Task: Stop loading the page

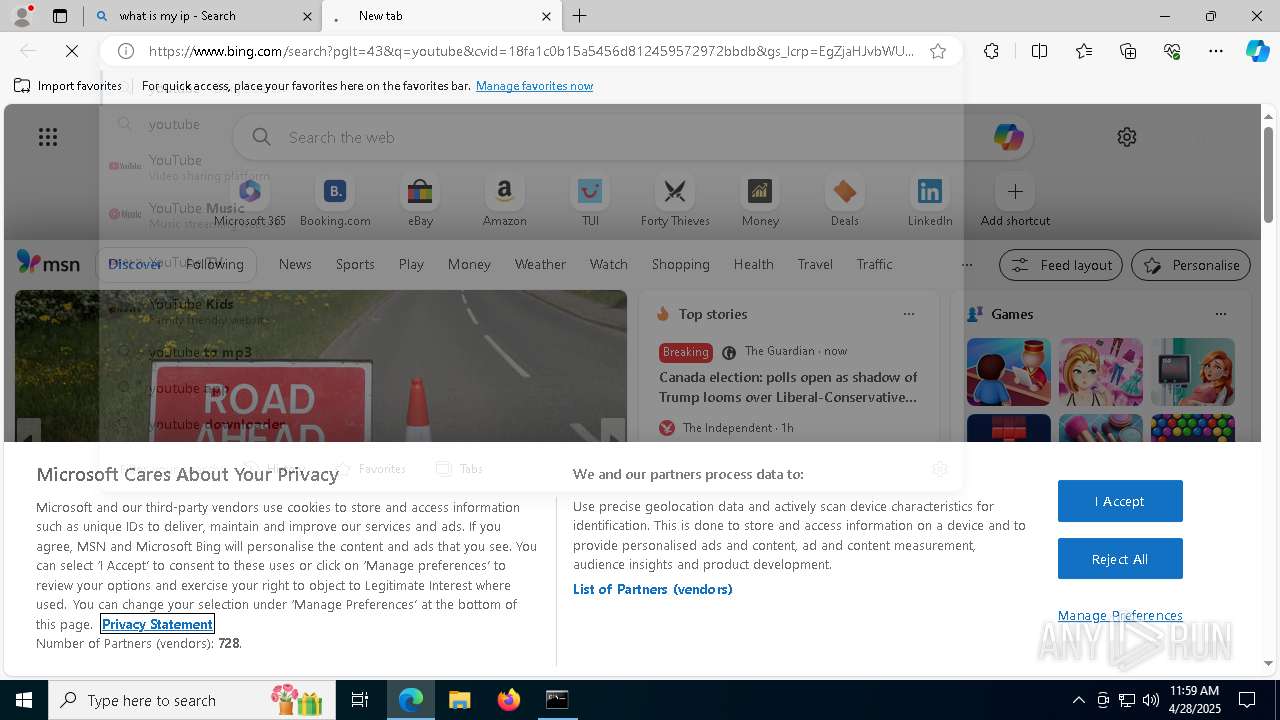Action: tap(72, 51)
